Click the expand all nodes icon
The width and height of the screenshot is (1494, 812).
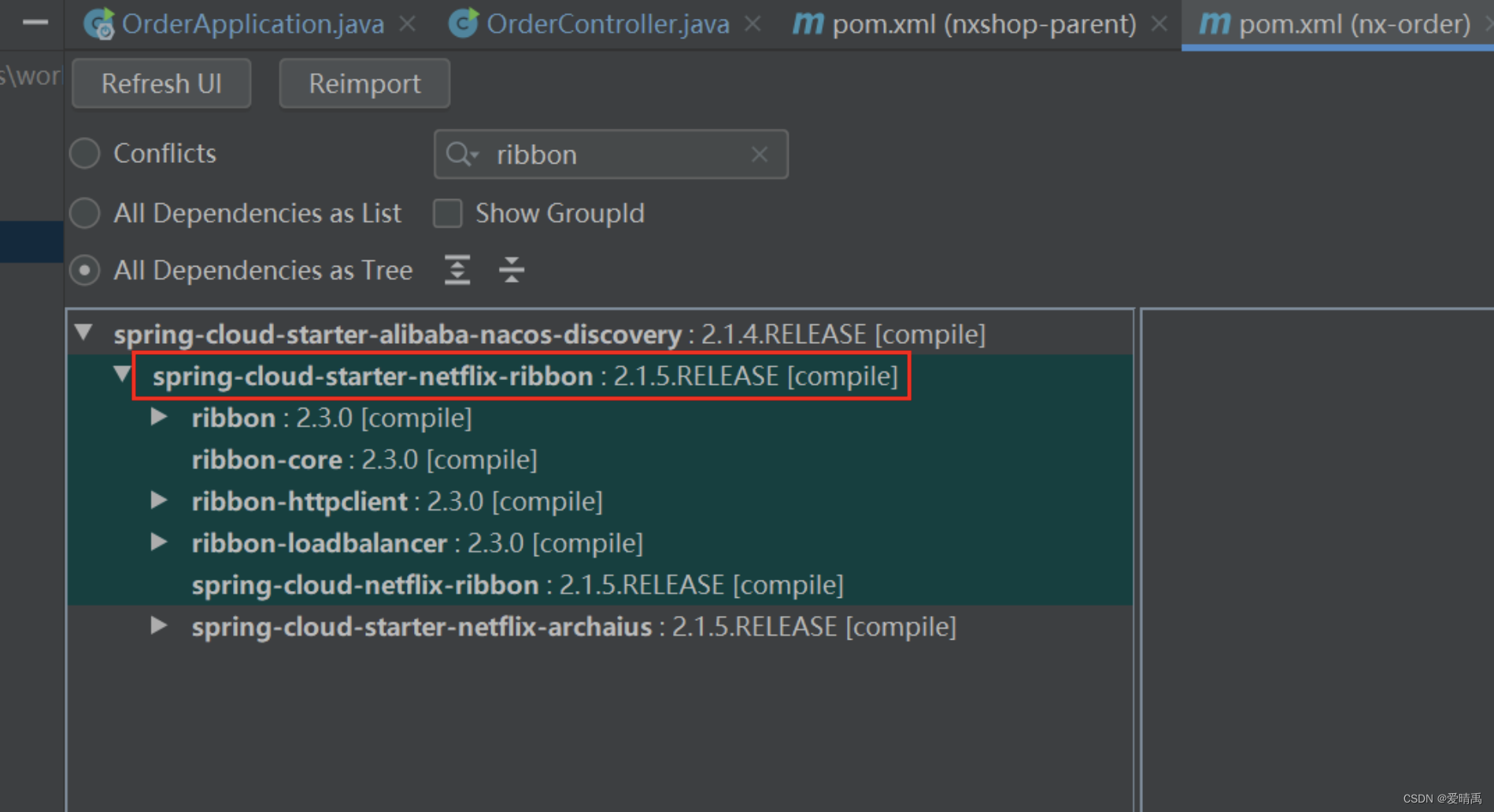click(457, 270)
